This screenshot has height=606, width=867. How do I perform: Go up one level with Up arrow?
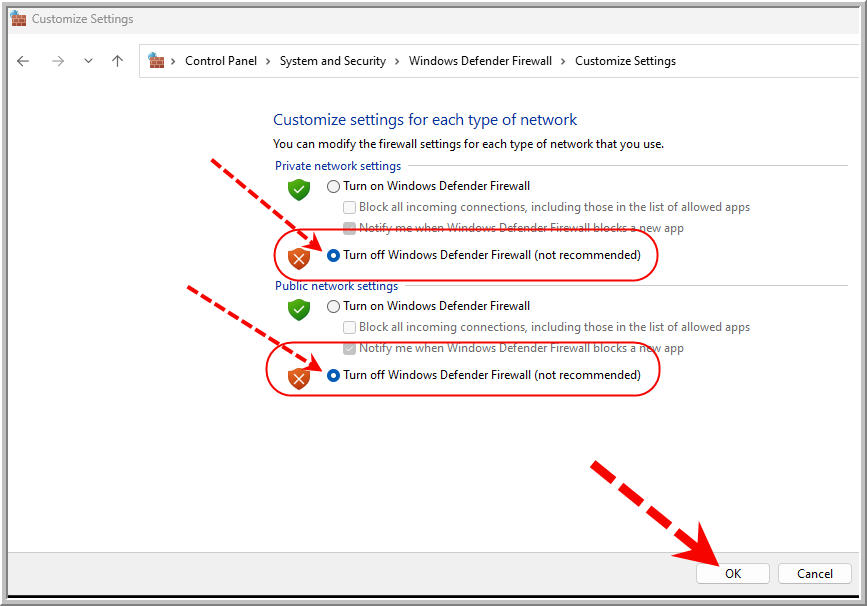117,61
